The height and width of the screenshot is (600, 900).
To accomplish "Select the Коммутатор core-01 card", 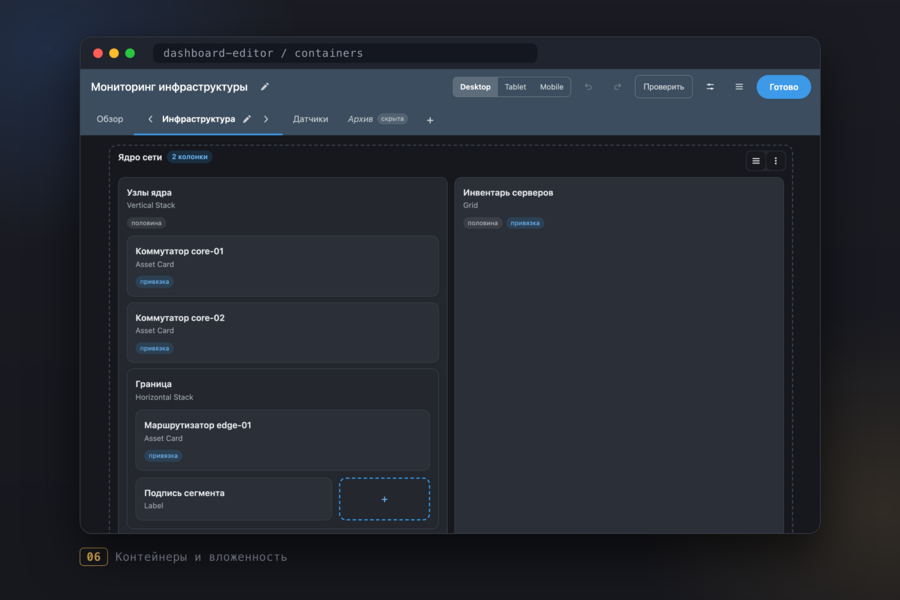I will tap(282, 266).
